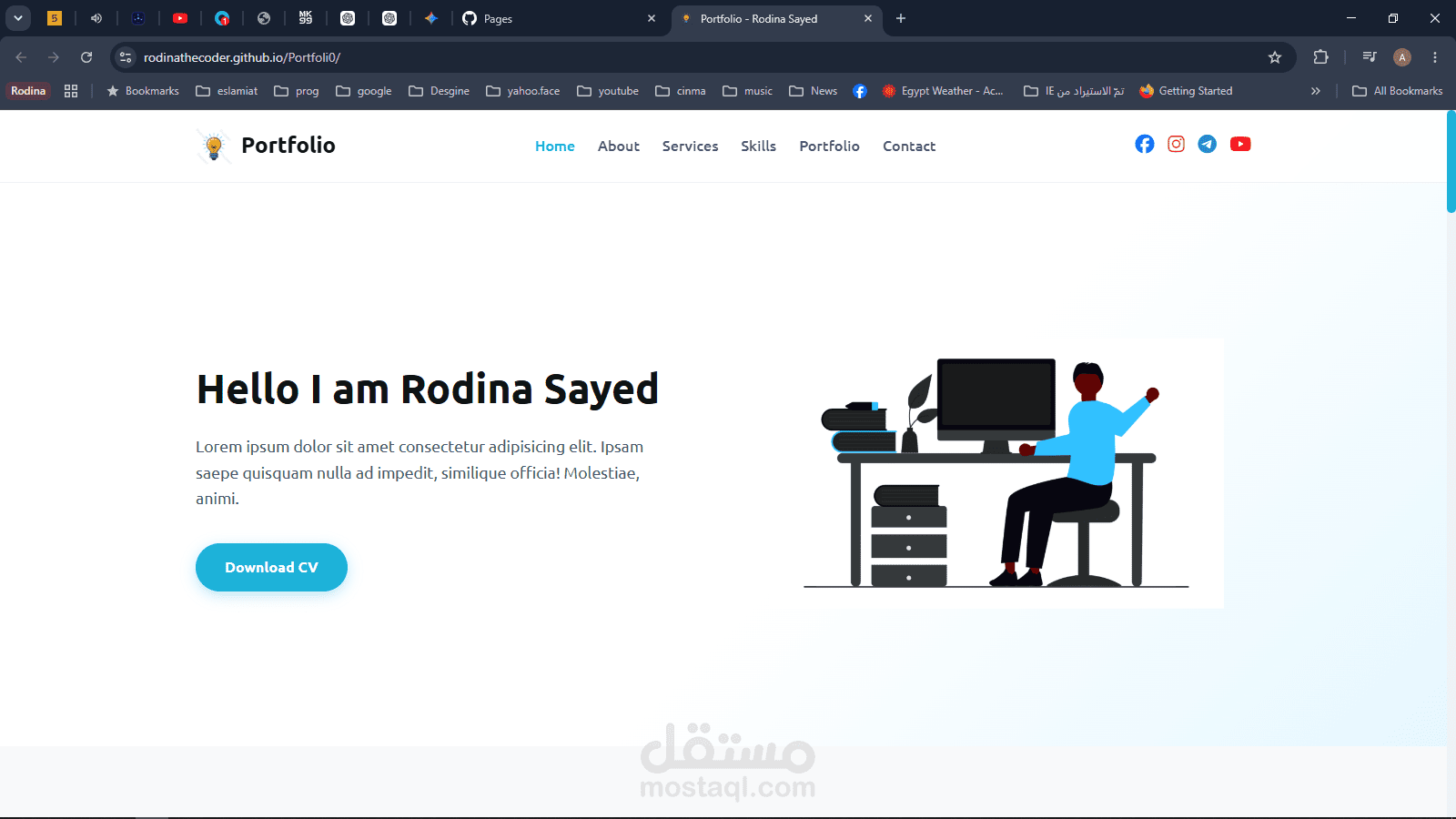Go to Services nav link

pos(690,147)
